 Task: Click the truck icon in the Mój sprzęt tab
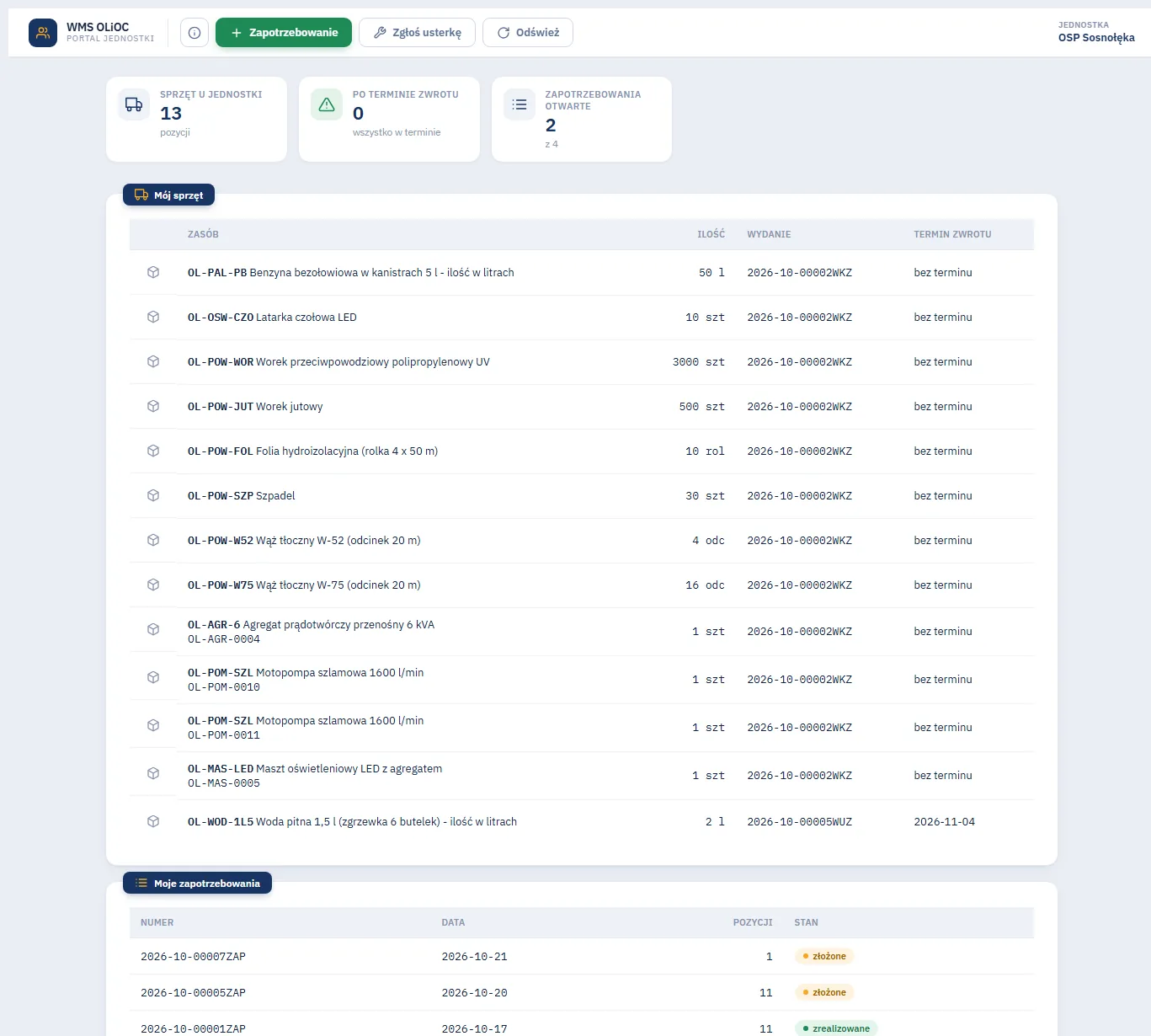(141, 195)
